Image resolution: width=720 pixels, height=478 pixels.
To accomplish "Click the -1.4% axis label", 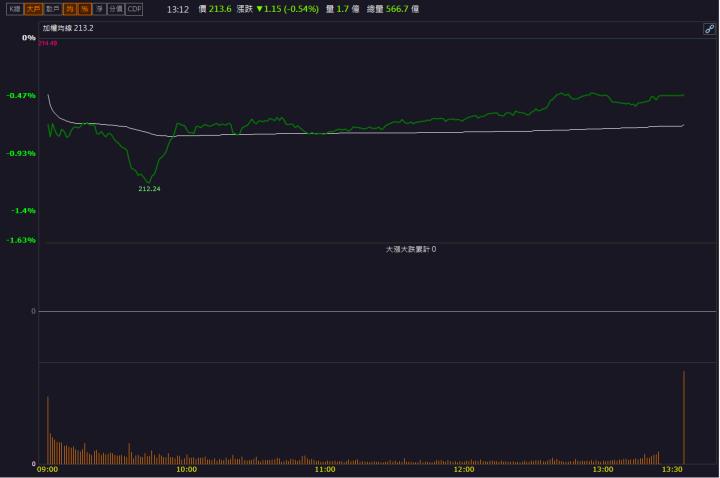I will (x=23, y=211).
